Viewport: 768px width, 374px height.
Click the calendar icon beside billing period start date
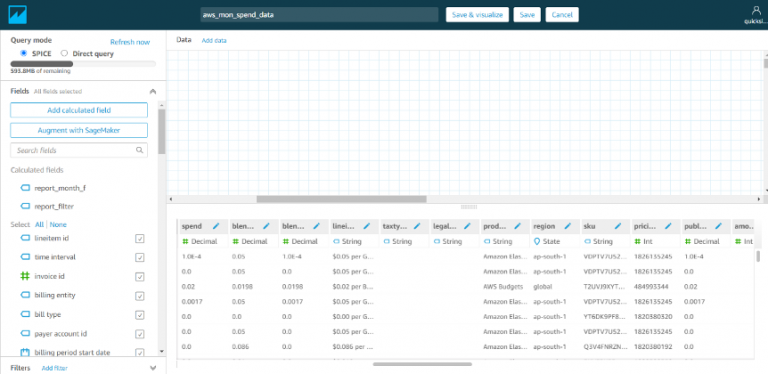(25, 352)
